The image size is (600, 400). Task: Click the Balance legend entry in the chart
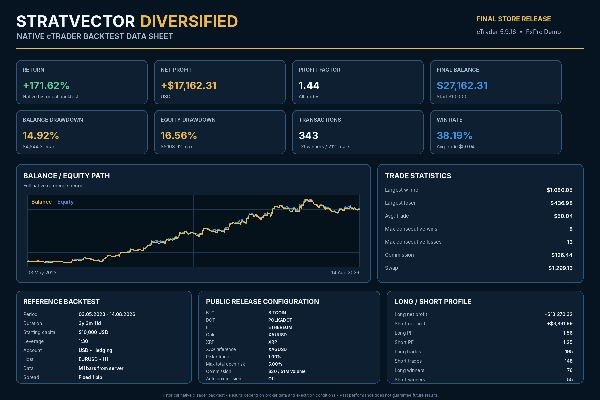pyautogui.click(x=41, y=202)
